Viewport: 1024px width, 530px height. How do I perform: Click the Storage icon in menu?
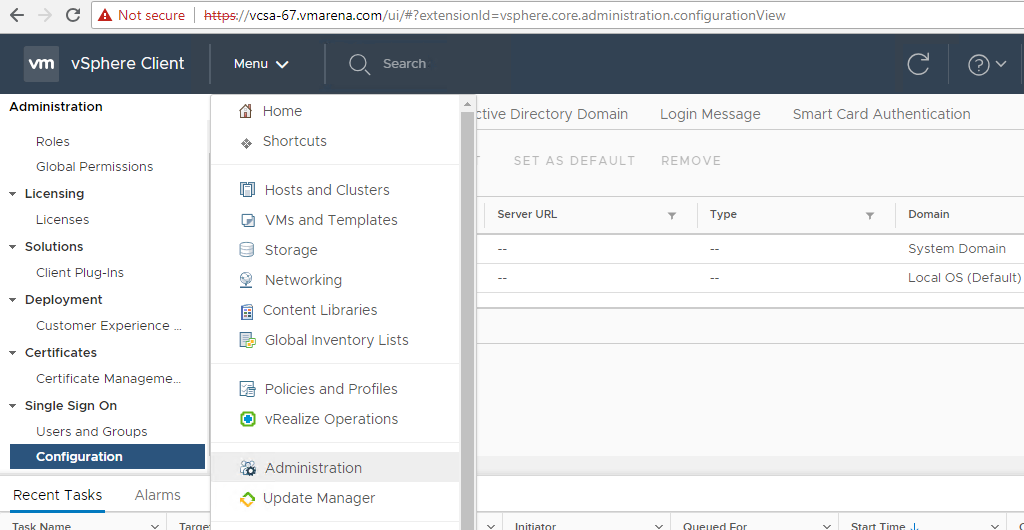(247, 250)
